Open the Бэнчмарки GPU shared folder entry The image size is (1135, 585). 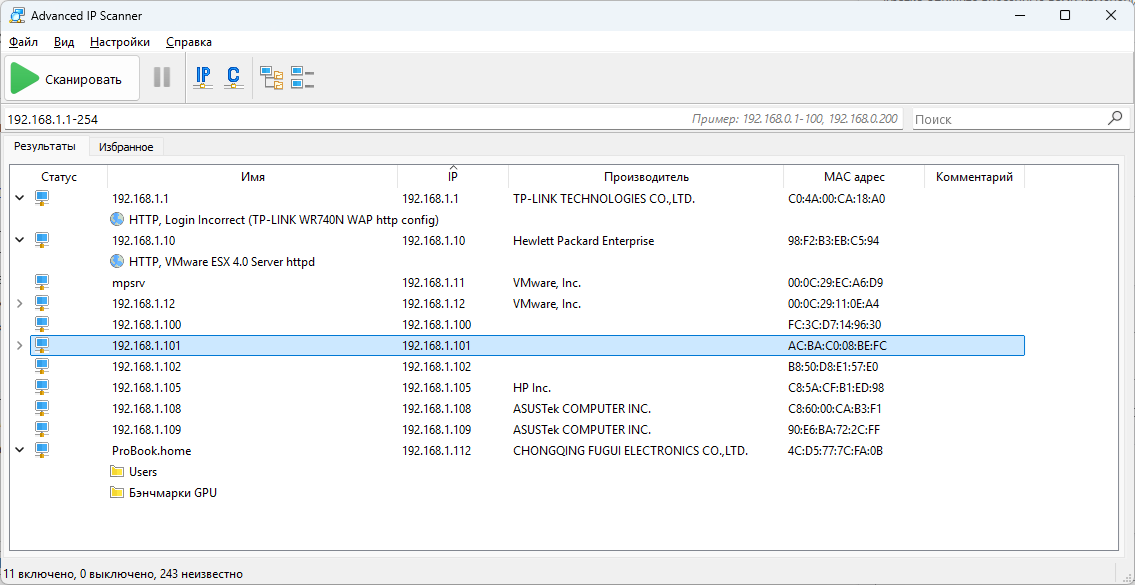[173, 492]
